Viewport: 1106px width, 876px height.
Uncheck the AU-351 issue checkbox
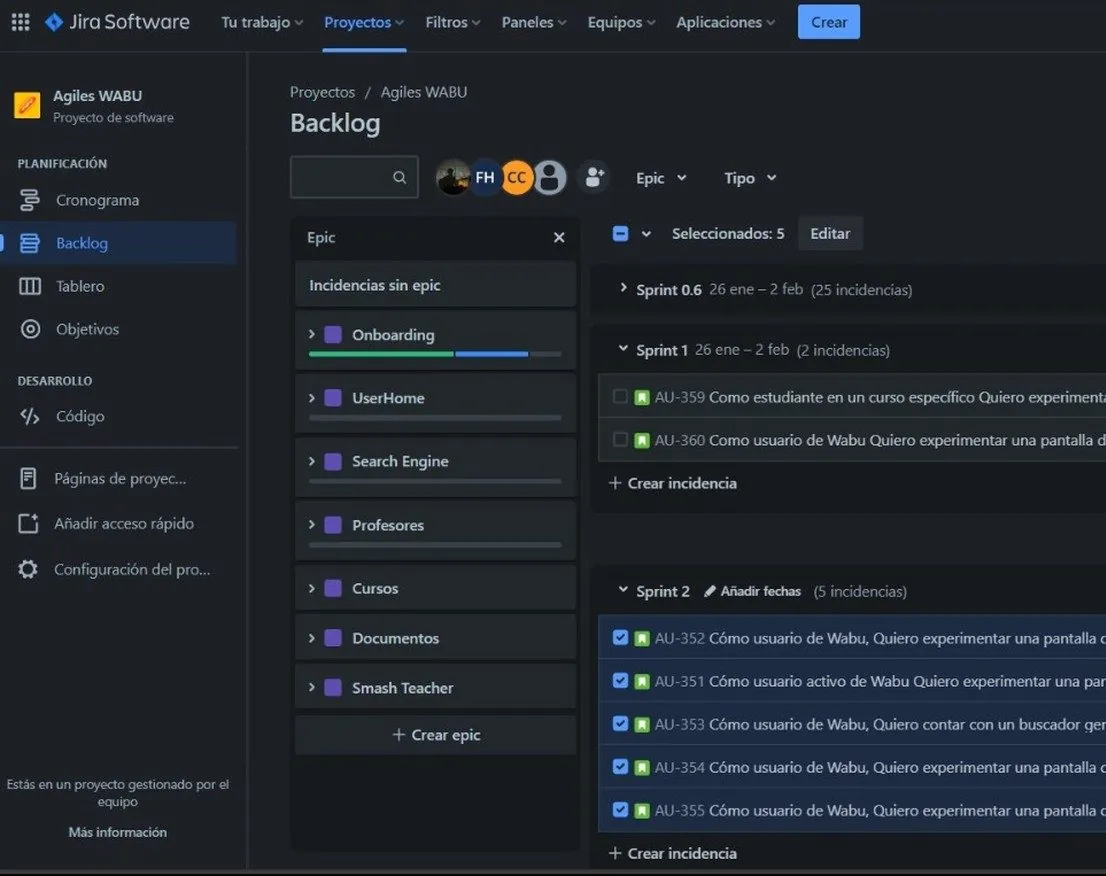620,681
